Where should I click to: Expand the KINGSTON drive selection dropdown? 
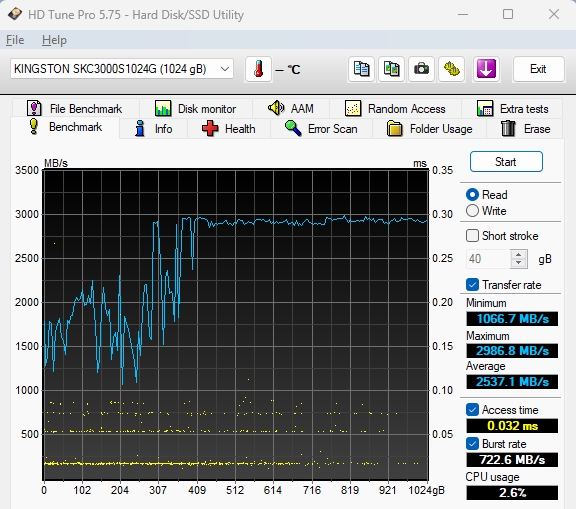click(x=225, y=69)
